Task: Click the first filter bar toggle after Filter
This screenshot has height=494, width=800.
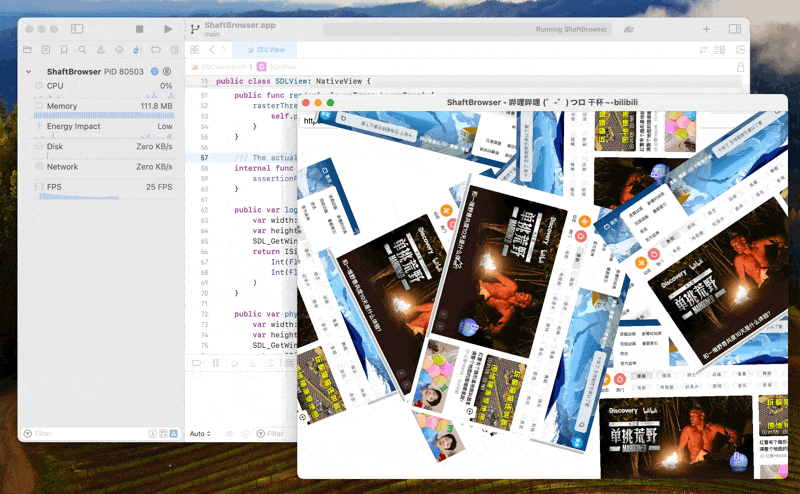Action: 153,433
